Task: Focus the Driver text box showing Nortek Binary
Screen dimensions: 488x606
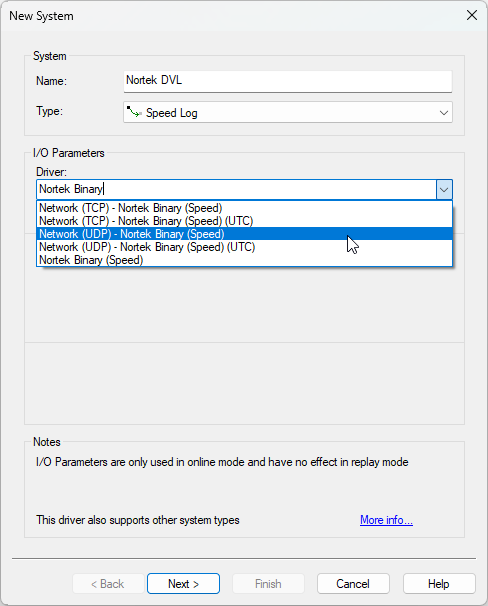Action: 237,189
